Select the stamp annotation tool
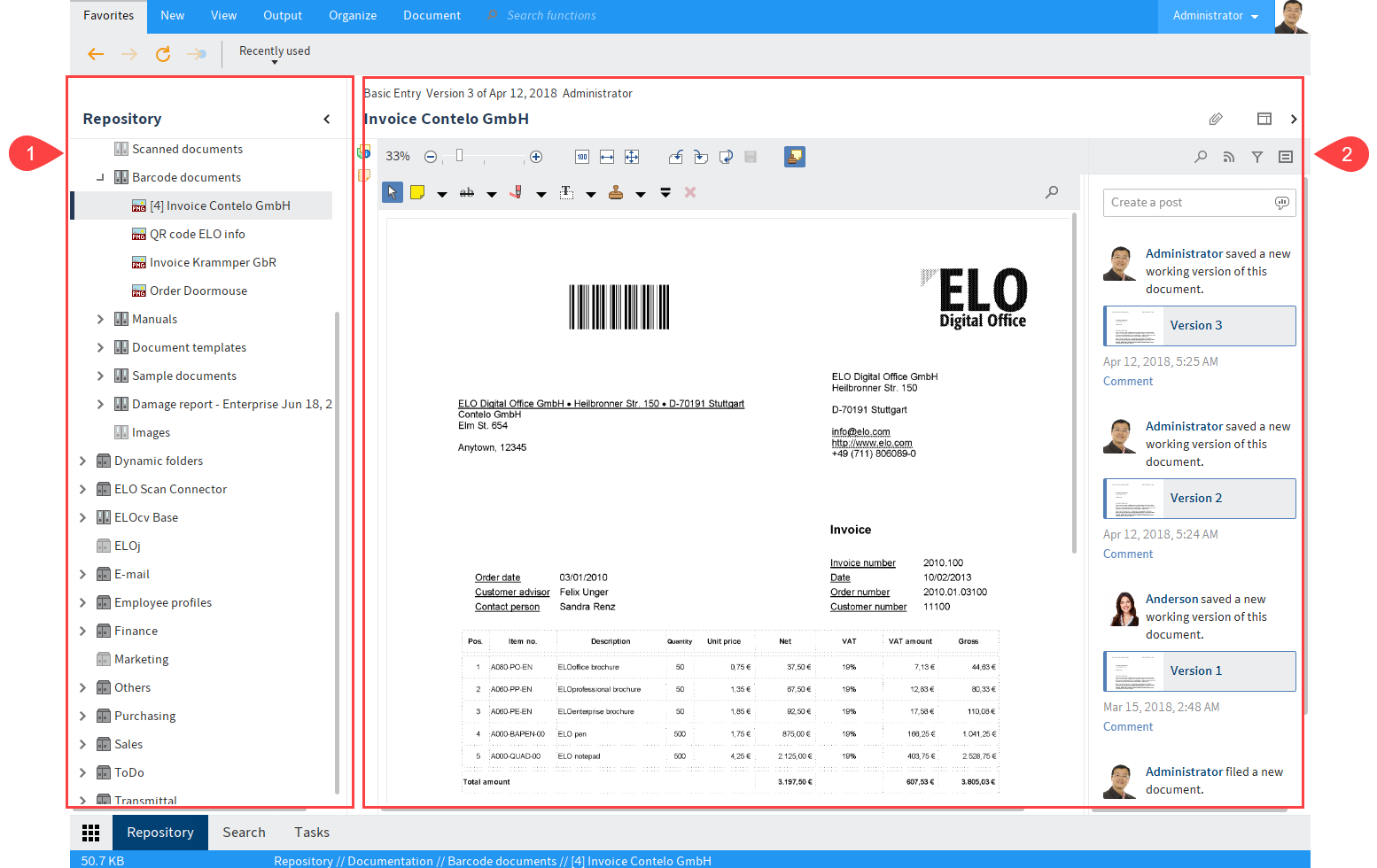This screenshot has width=1377, height=868. point(616,192)
